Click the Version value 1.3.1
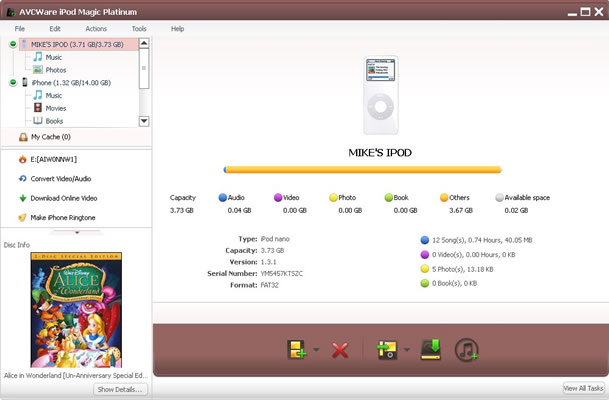 tap(268, 262)
